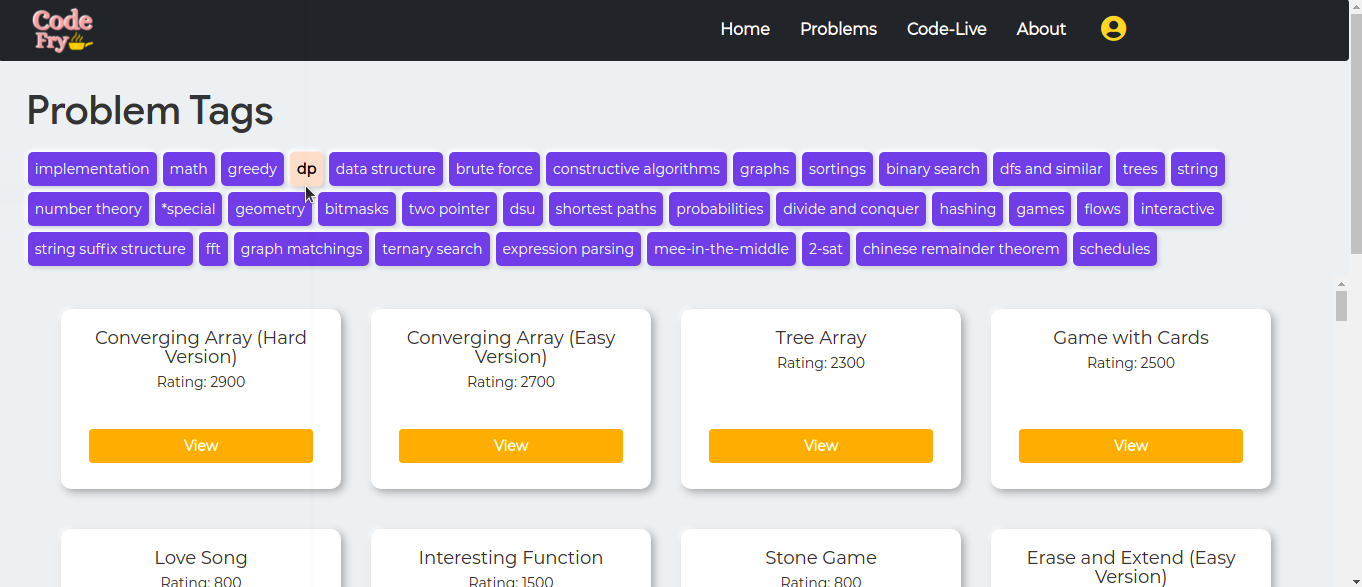This screenshot has width=1362, height=587.
Task: Click the Stone Game card title
Action: 821,558
